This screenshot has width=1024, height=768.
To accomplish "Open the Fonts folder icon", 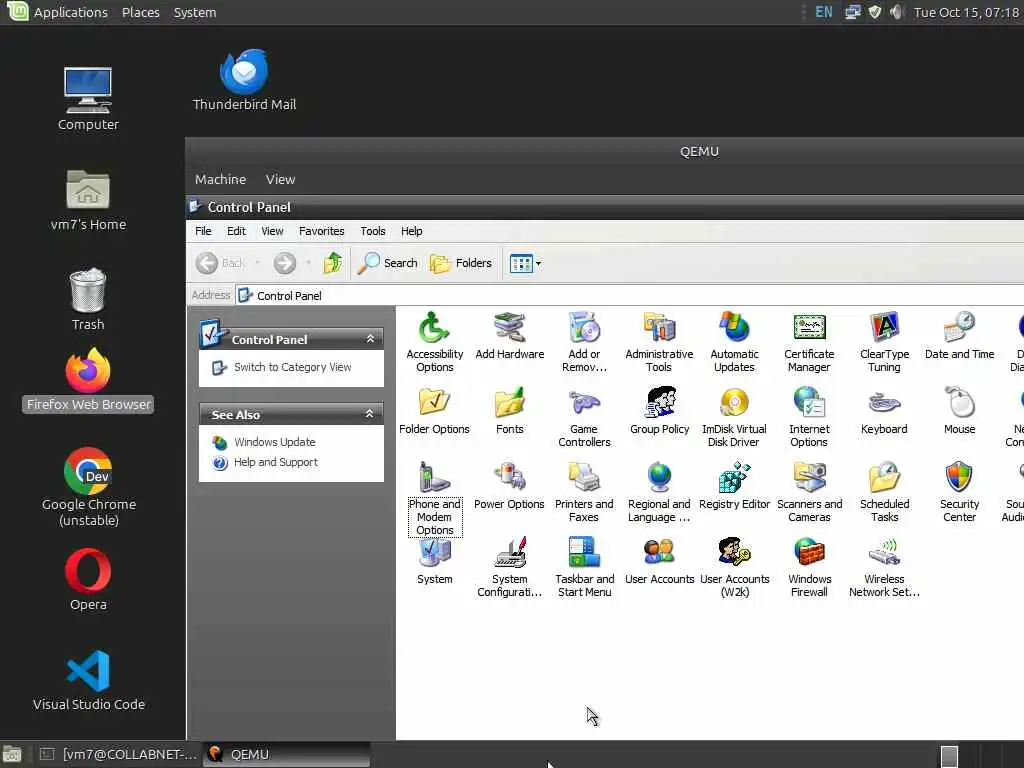I will [x=509, y=411].
